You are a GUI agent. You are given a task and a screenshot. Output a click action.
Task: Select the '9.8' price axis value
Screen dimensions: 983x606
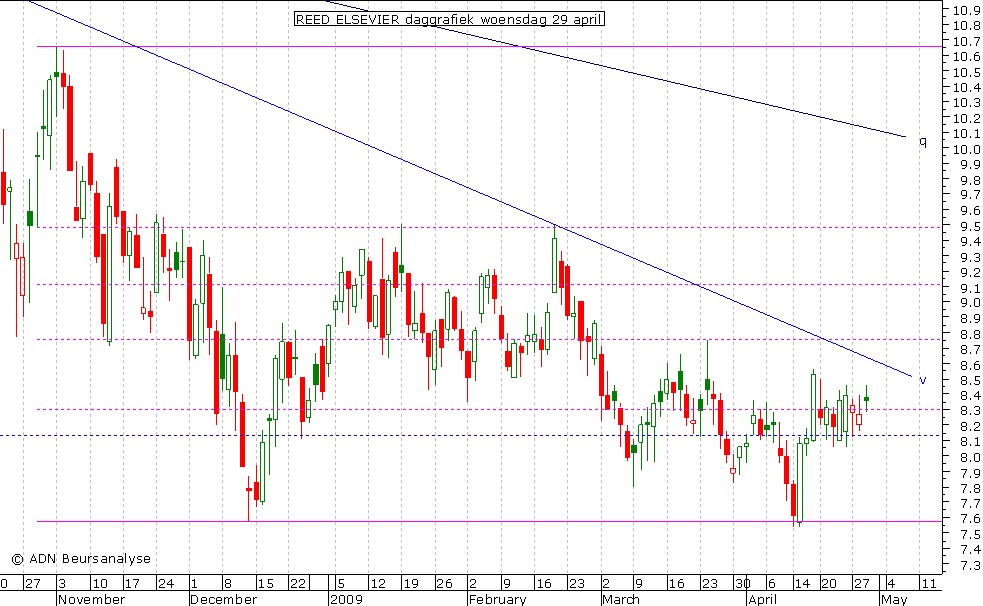point(969,180)
